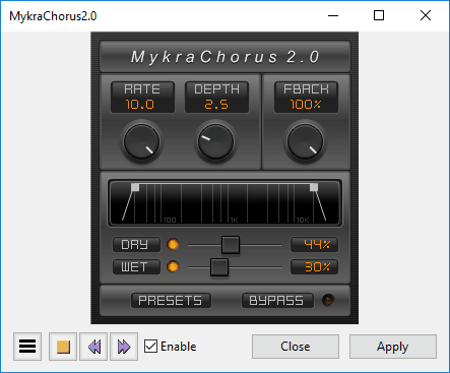The width and height of the screenshot is (450, 373).
Task: Open the PRESETS list
Action: pyautogui.click(x=170, y=300)
